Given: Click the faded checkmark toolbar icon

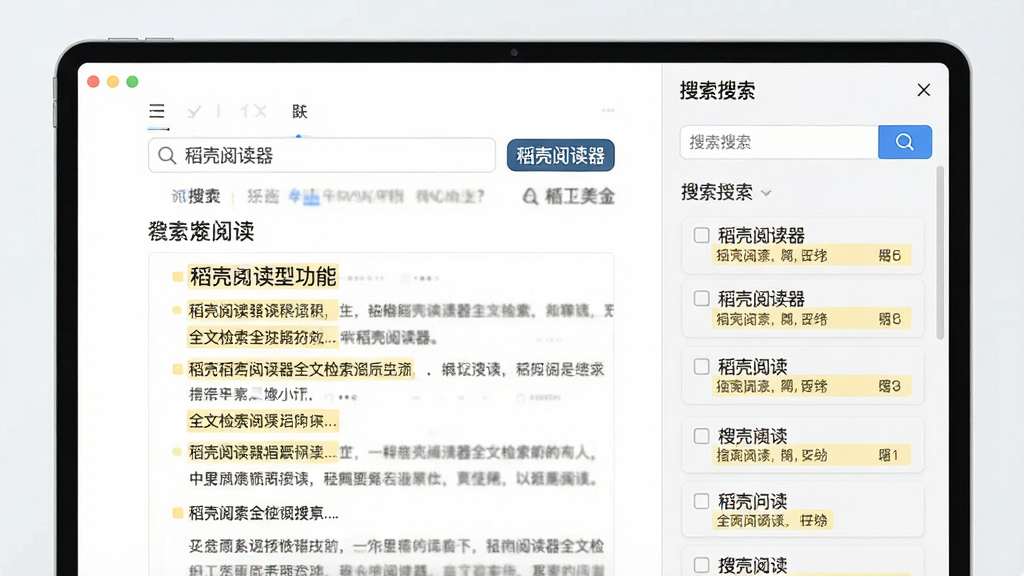Looking at the screenshot, I should [x=193, y=112].
